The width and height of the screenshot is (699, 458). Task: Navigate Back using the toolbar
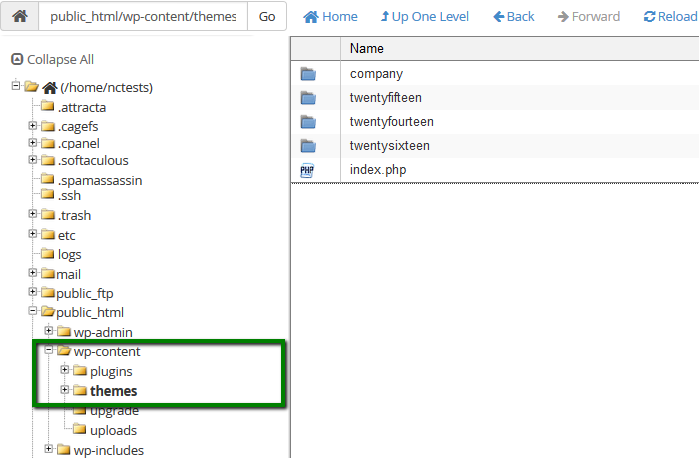pos(513,17)
